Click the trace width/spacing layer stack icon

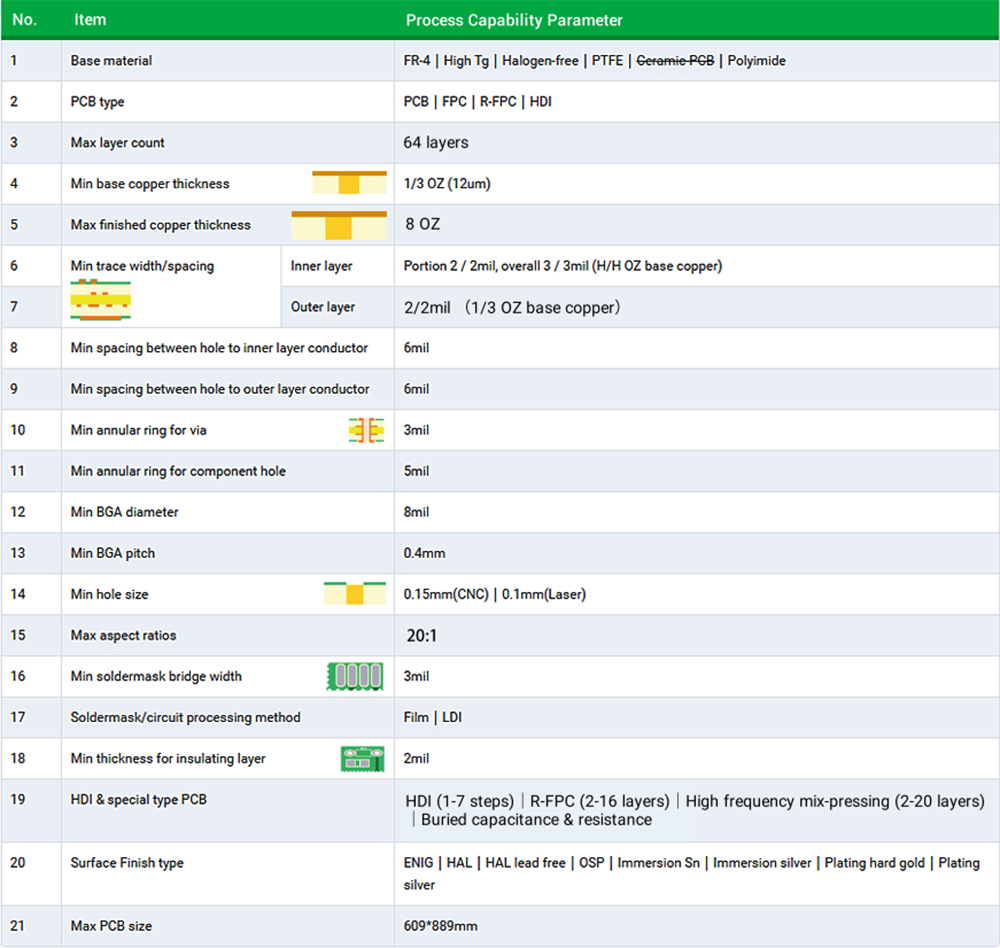coord(101,299)
